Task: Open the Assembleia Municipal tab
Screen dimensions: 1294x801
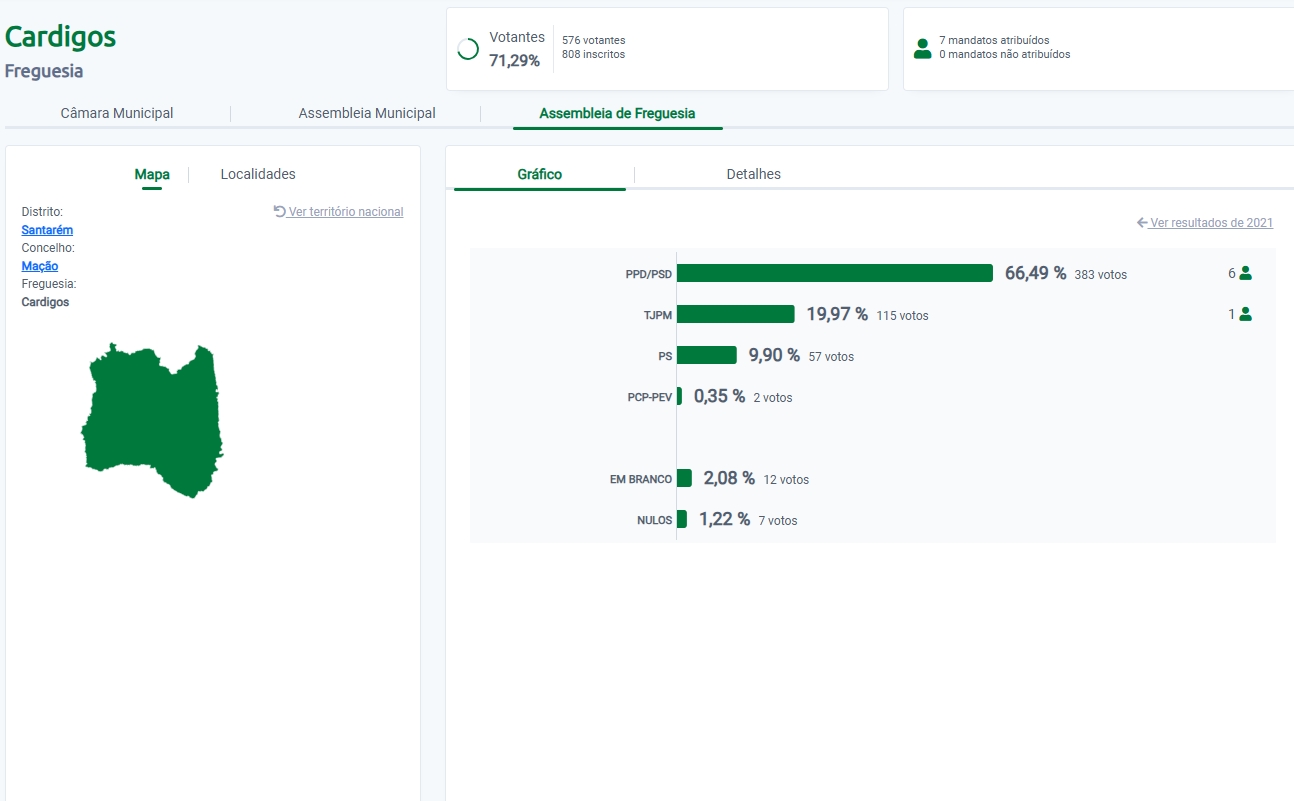Action: point(367,114)
